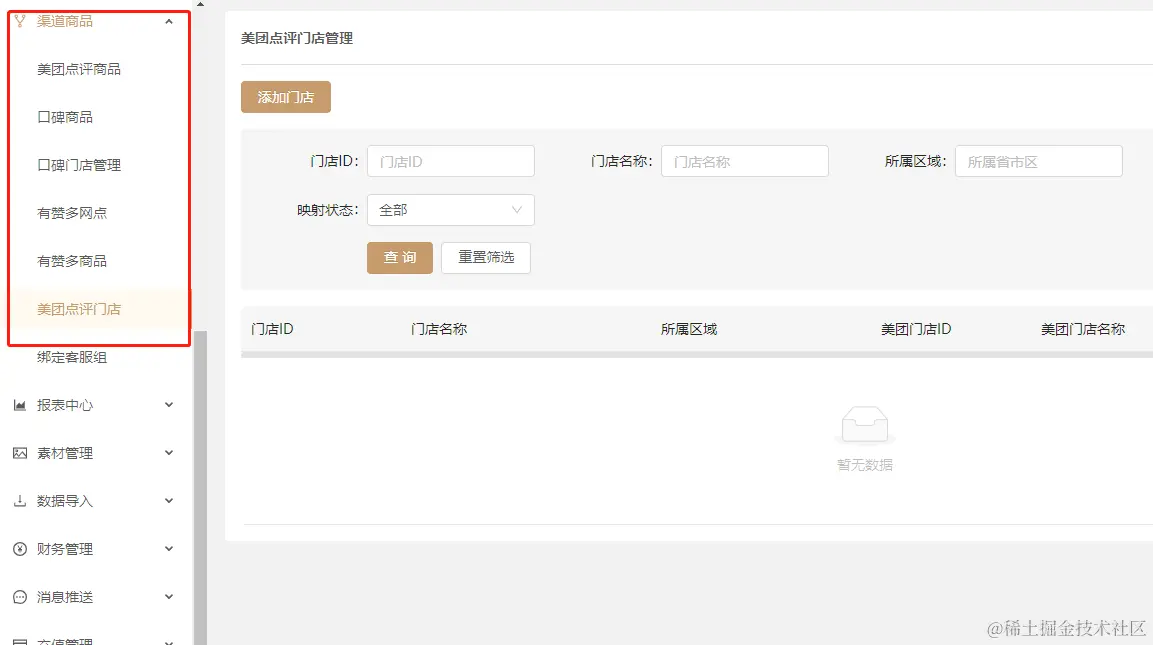Click the image icon beside 素材管理
The width and height of the screenshot is (1153, 645).
point(19,453)
